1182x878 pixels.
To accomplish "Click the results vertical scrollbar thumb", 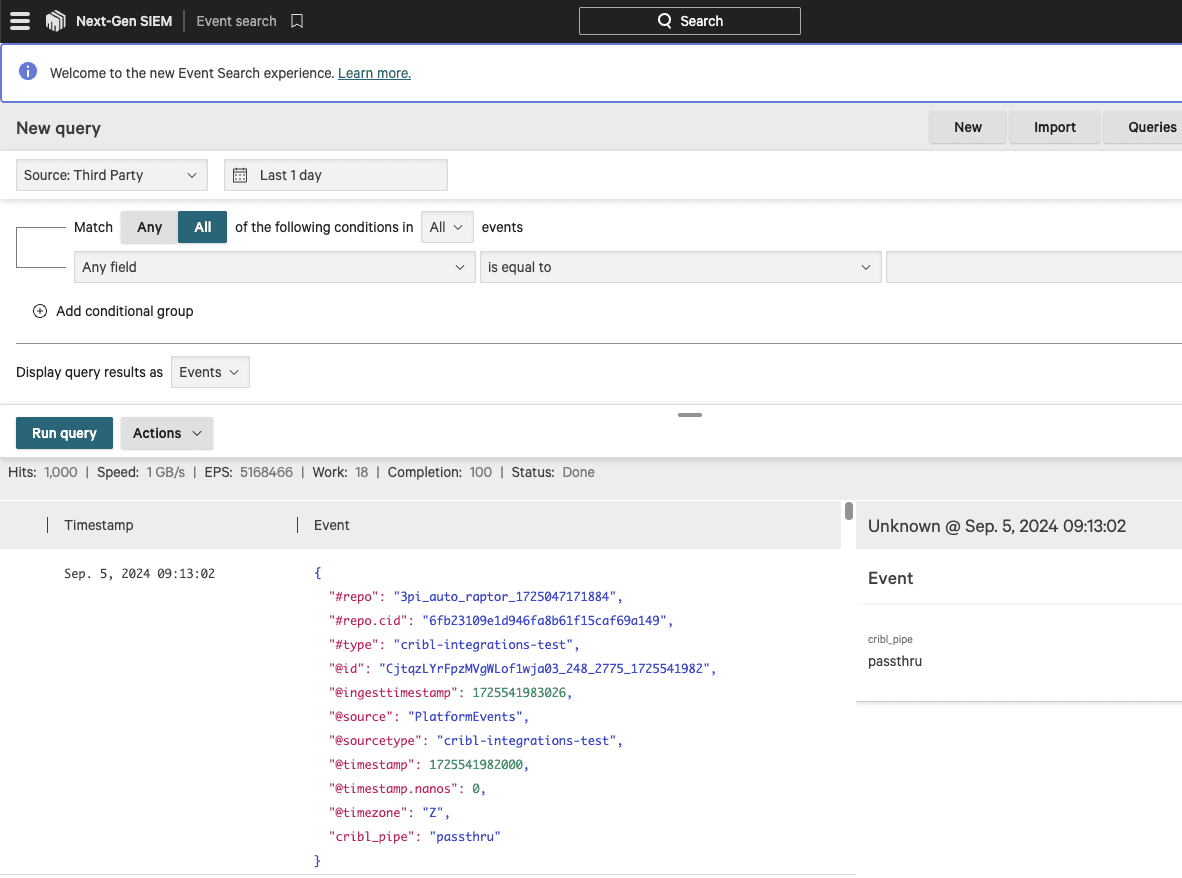I will [849, 511].
